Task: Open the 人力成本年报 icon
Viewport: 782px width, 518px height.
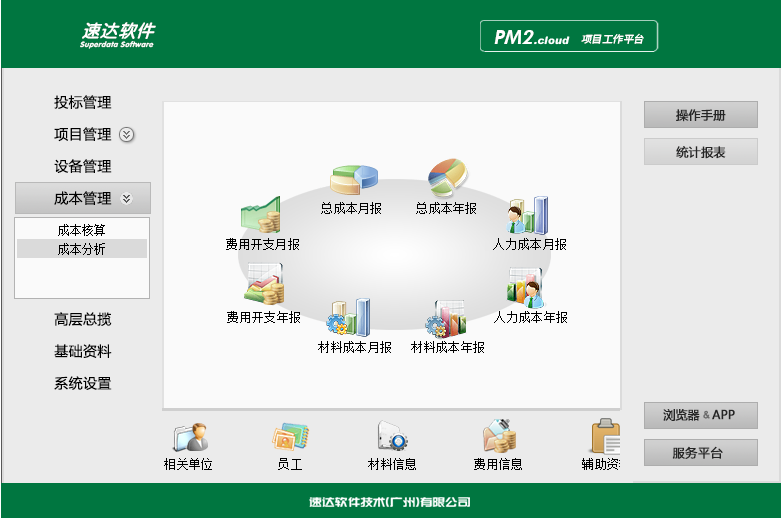Action: point(525,288)
